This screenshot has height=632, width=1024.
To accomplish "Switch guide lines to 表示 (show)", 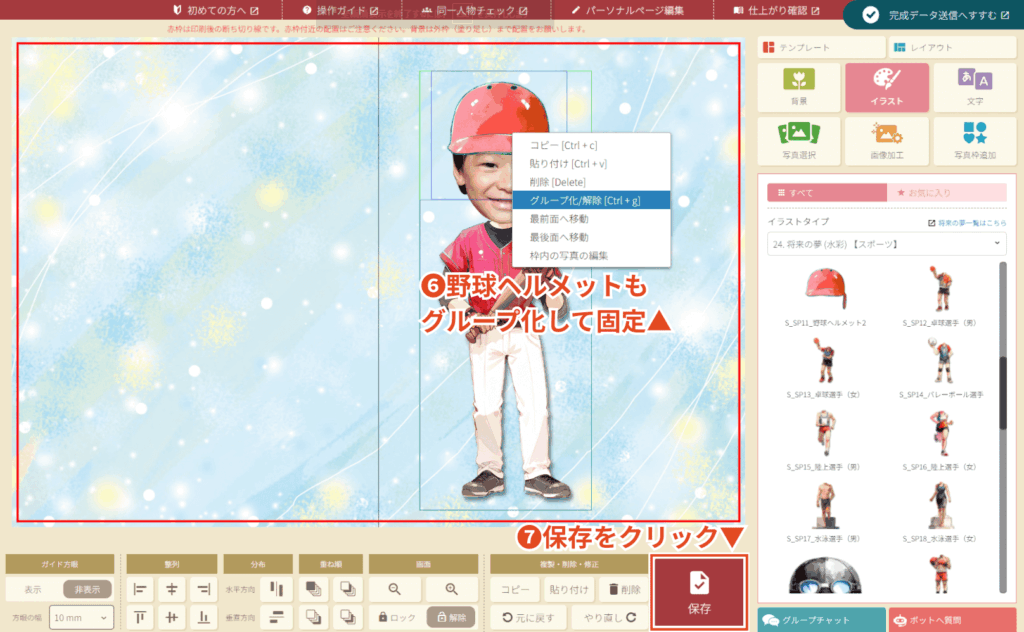I will point(32,589).
